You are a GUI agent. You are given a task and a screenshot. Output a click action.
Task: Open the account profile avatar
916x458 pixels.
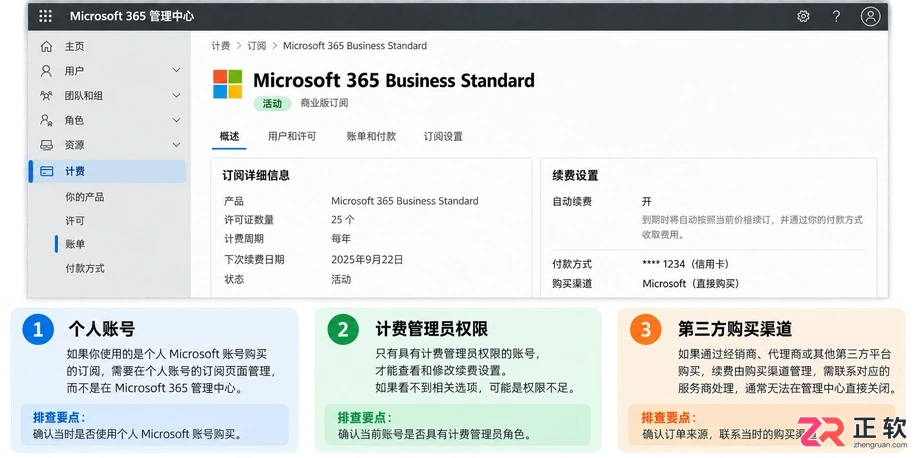pyautogui.click(x=870, y=16)
